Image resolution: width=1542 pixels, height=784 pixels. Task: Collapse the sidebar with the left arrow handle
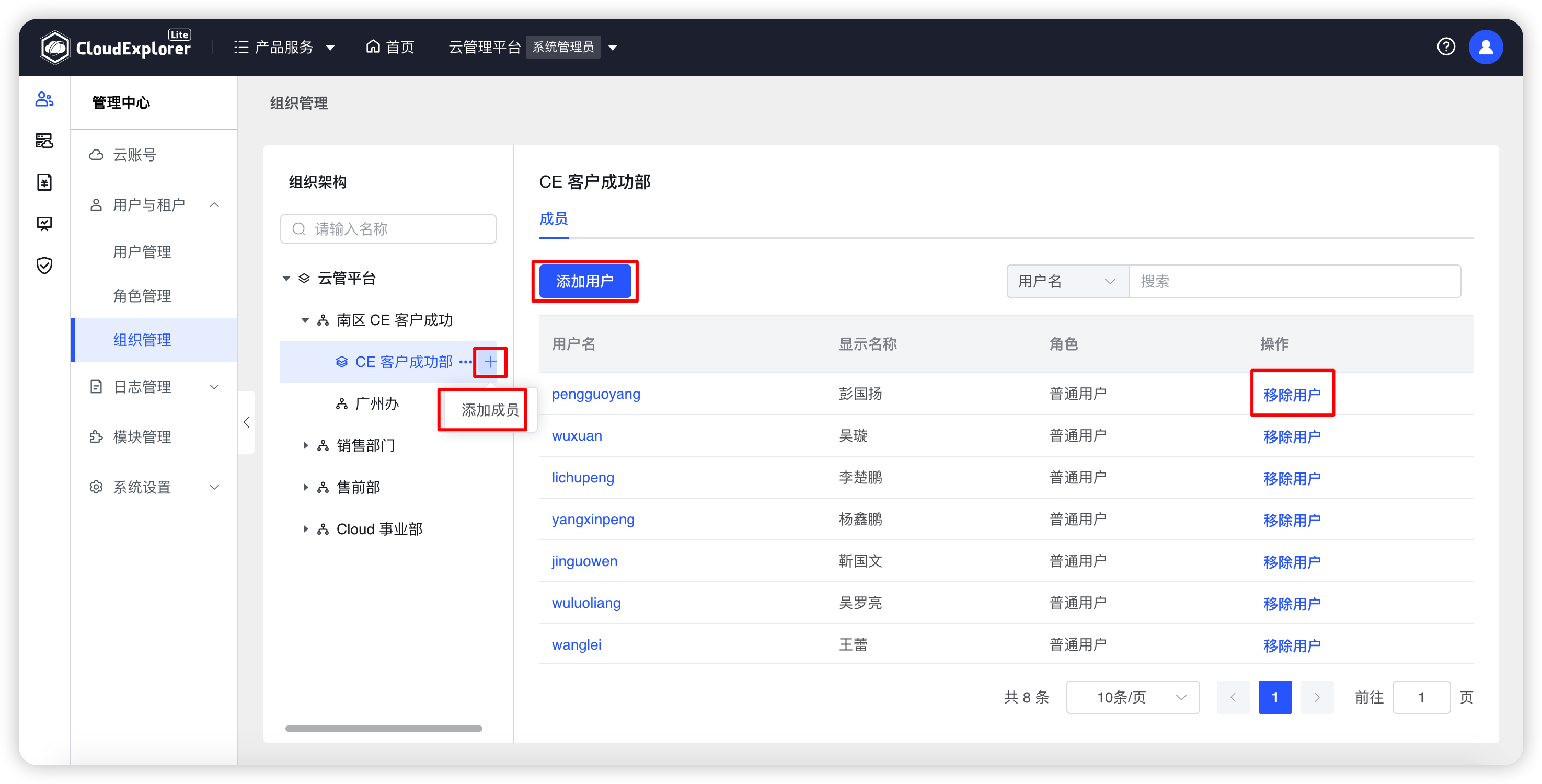coord(247,422)
